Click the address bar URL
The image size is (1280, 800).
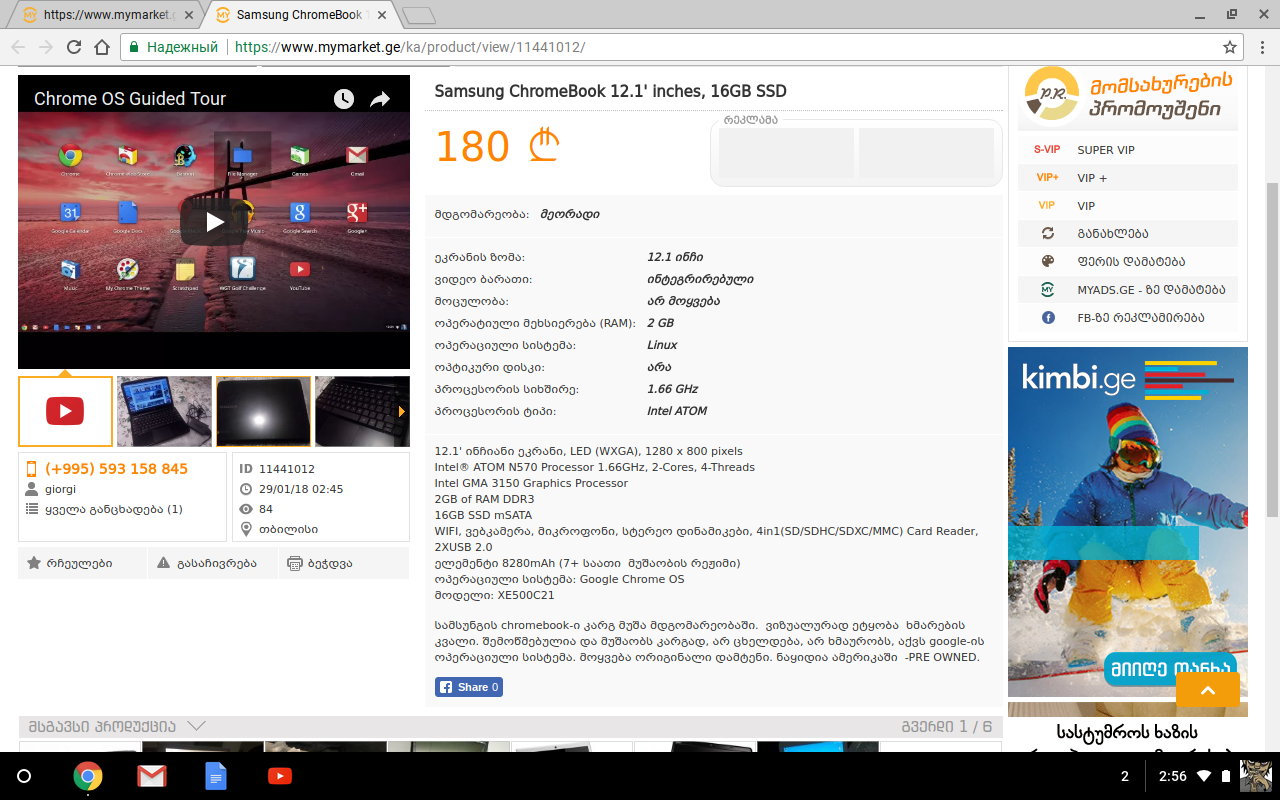coord(410,47)
